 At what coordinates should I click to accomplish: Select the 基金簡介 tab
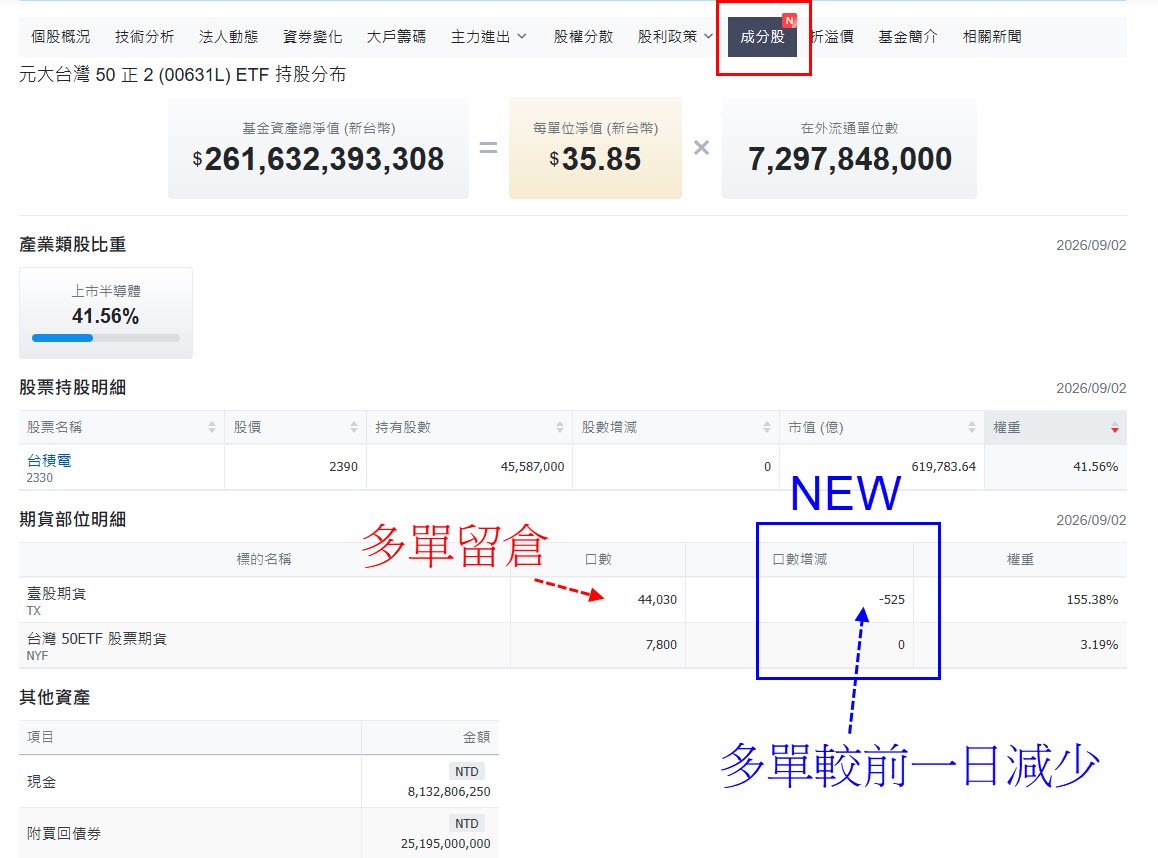coord(908,37)
